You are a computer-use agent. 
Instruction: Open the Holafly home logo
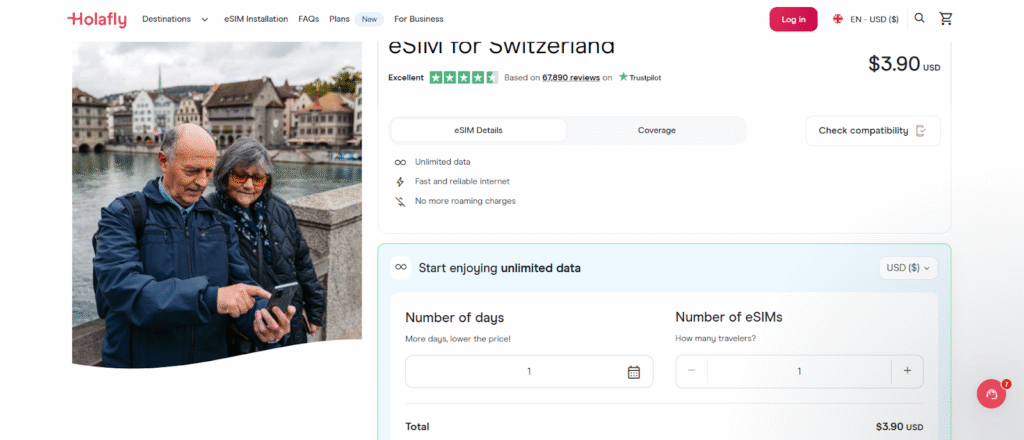pyautogui.click(x=97, y=20)
